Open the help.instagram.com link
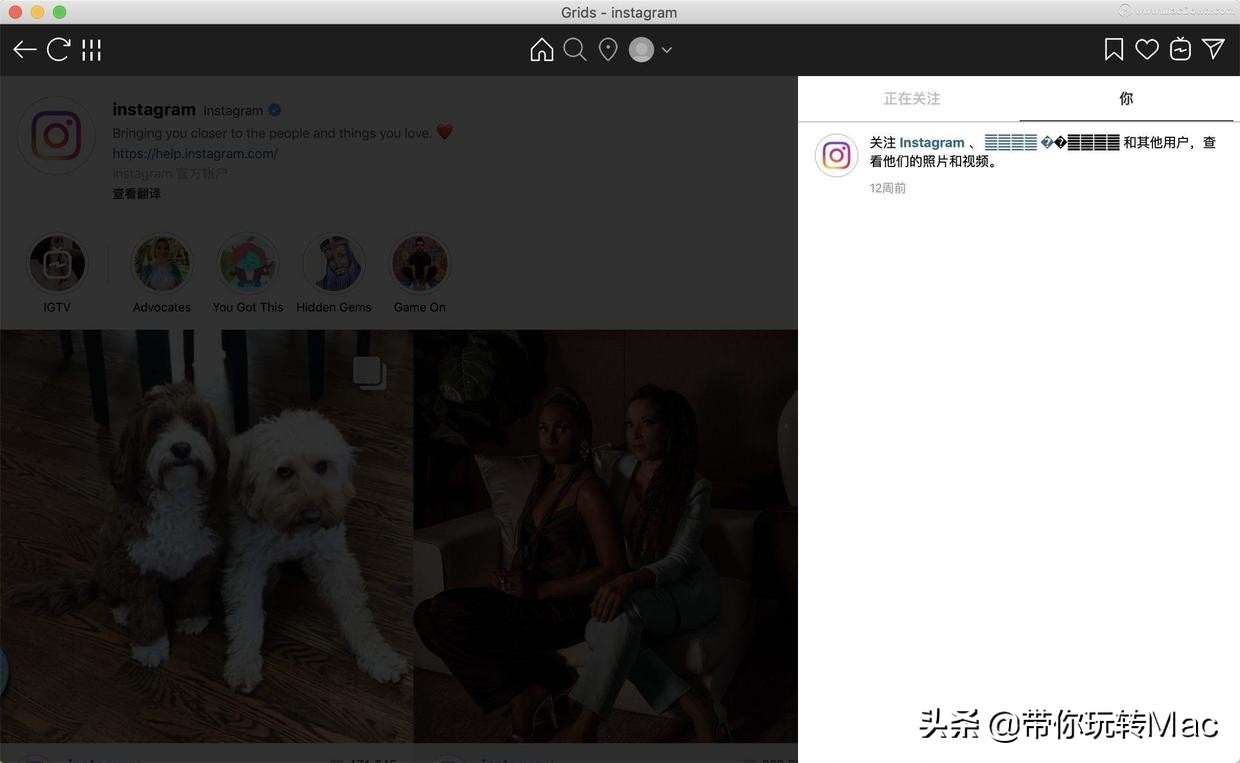The image size is (1240, 763). pos(195,153)
